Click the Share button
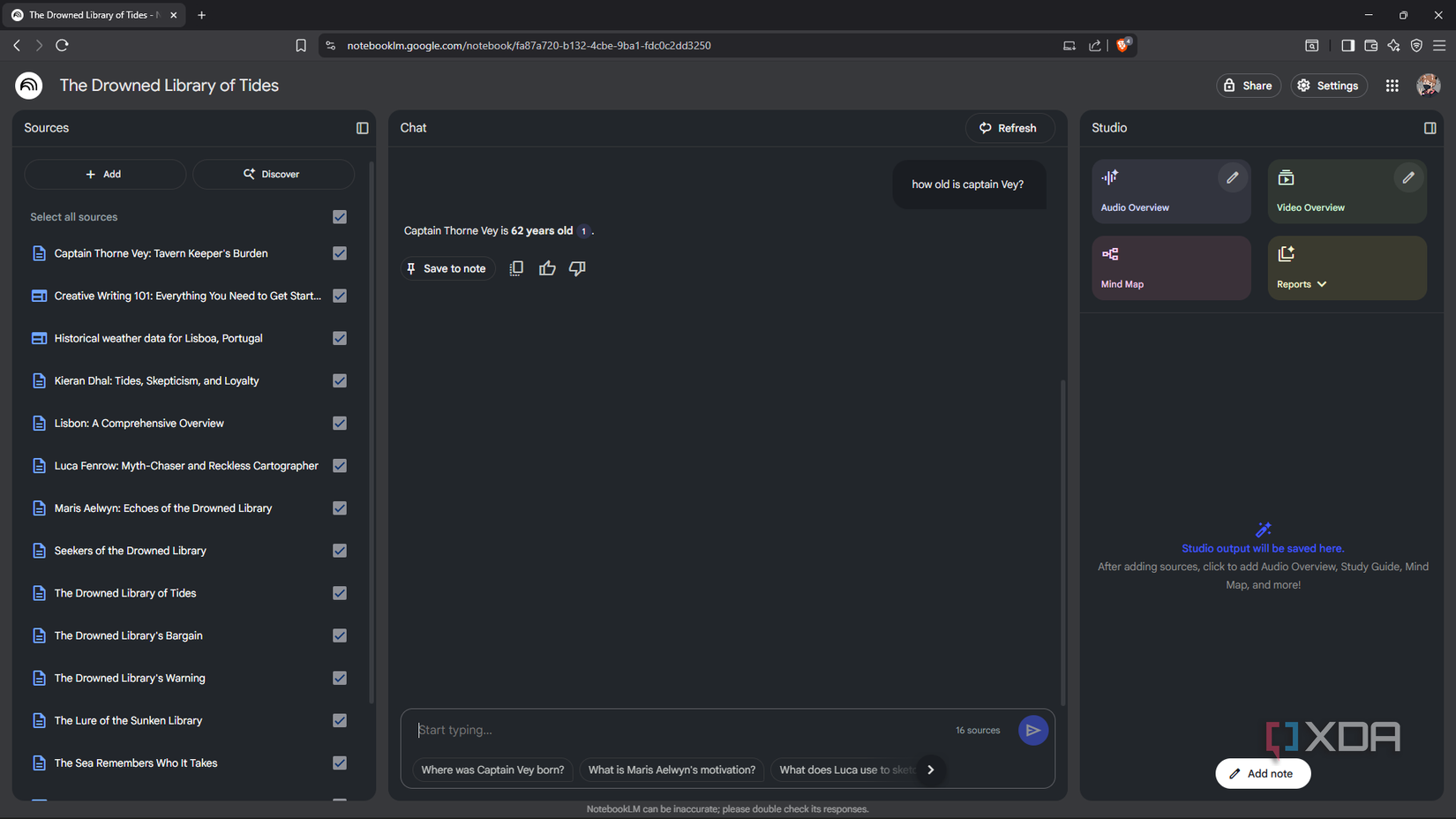Image resolution: width=1456 pixels, height=819 pixels. coord(1249,86)
